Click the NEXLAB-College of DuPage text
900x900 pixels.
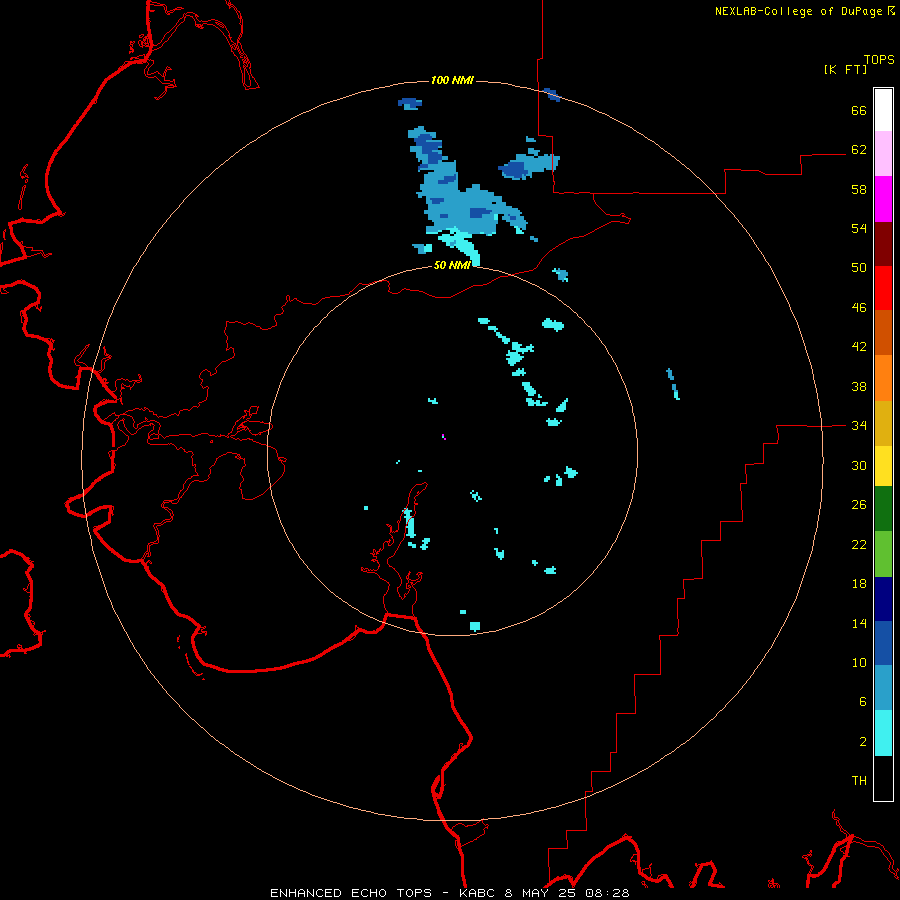[x=798, y=11]
